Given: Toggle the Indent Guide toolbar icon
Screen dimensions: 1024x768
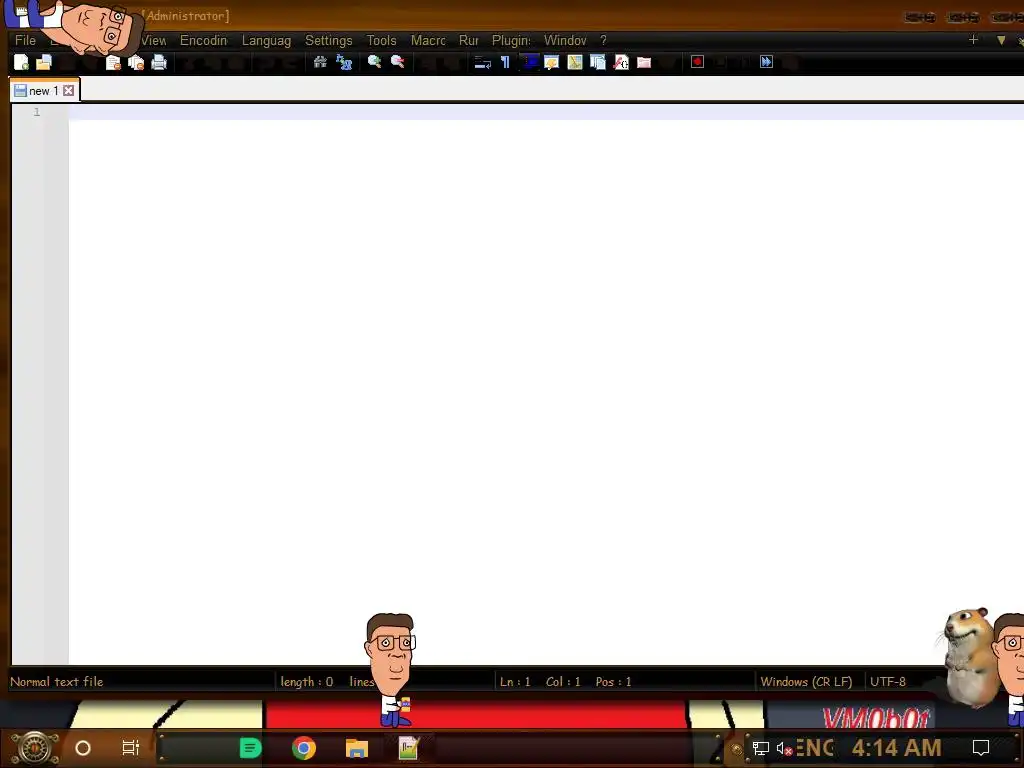Looking at the screenshot, I should (x=528, y=62).
